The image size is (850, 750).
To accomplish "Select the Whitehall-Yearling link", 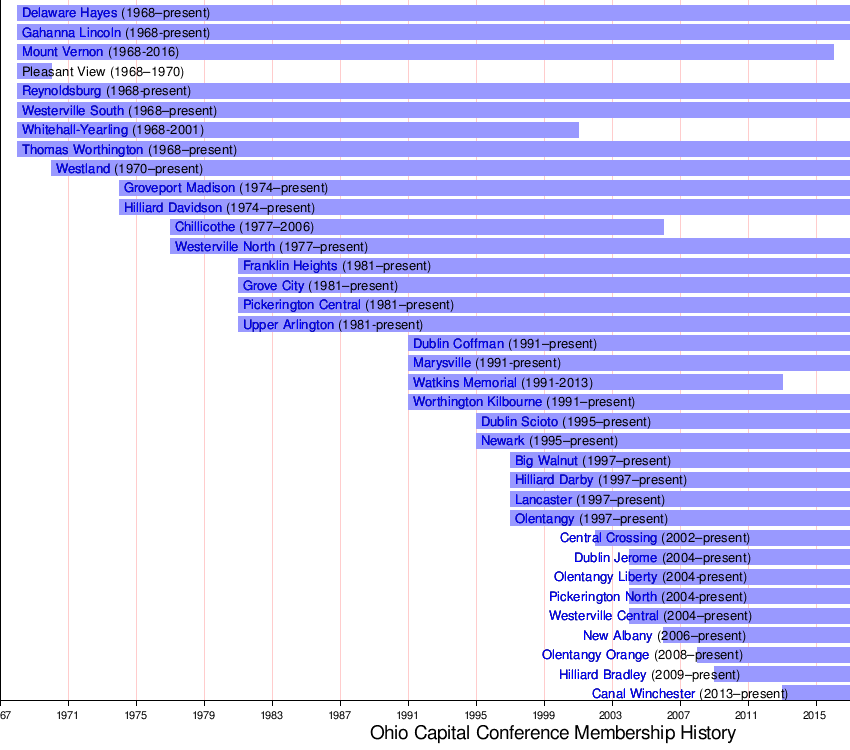I will click(75, 130).
